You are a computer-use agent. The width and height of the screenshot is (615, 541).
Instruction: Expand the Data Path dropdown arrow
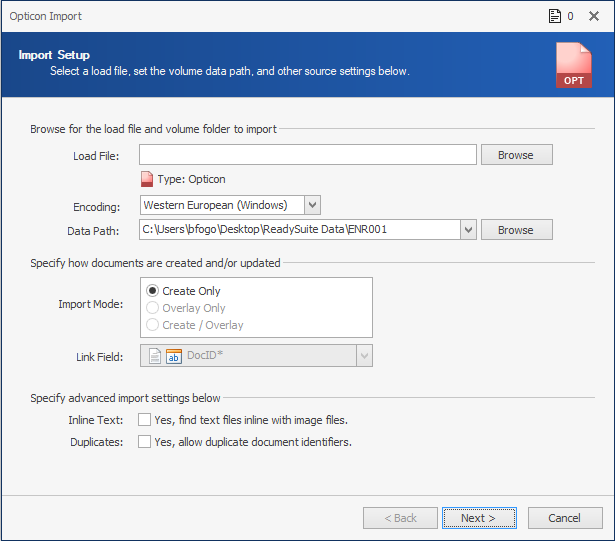(x=468, y=230)
